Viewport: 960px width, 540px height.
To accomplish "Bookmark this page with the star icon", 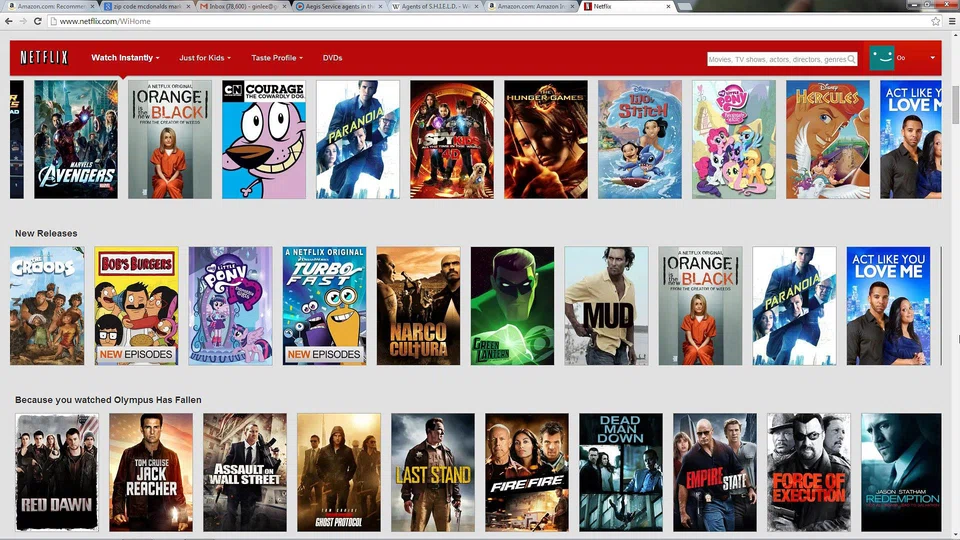I will 936,21.
